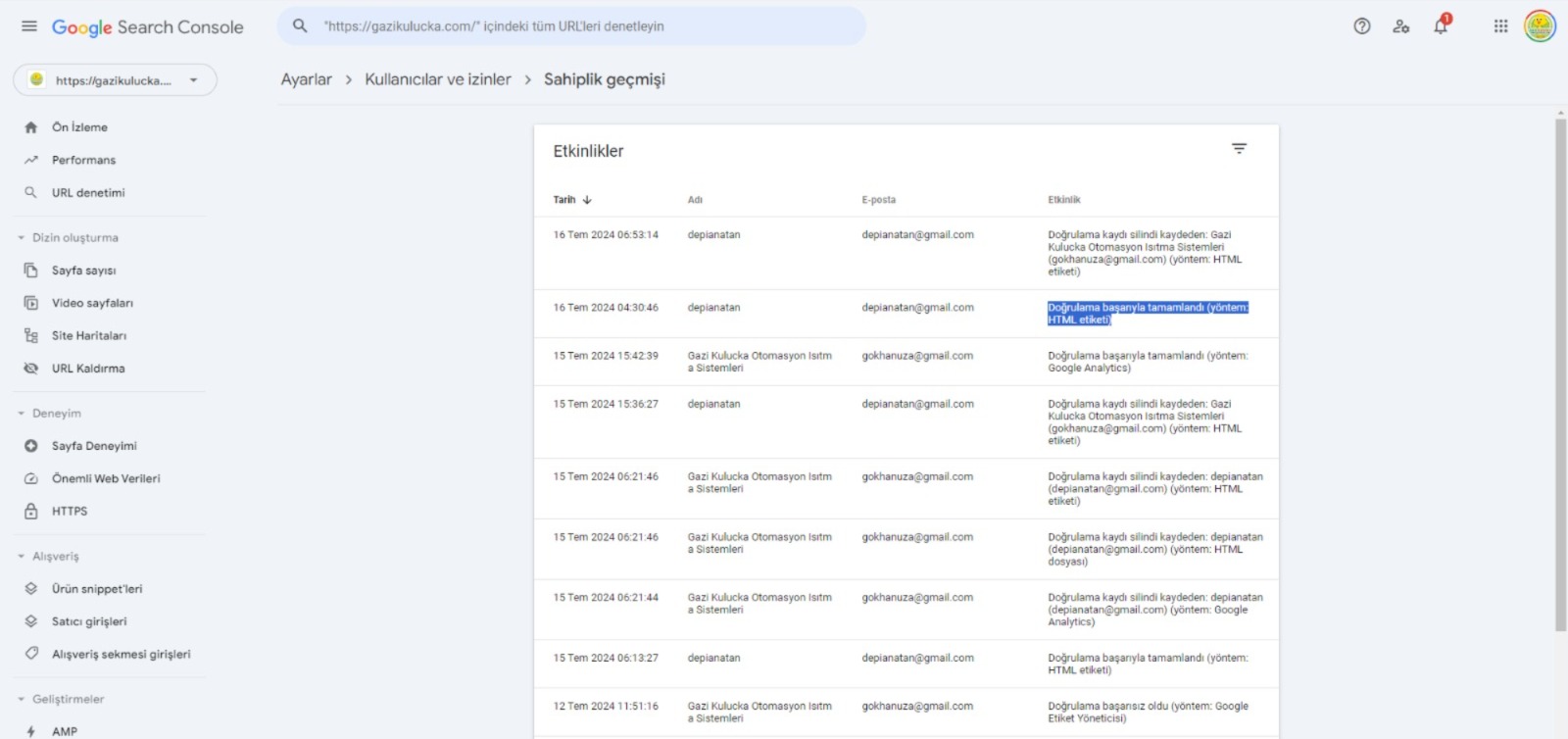Open Video sayfaları report
1568x739 pixels.
point(92,303)
